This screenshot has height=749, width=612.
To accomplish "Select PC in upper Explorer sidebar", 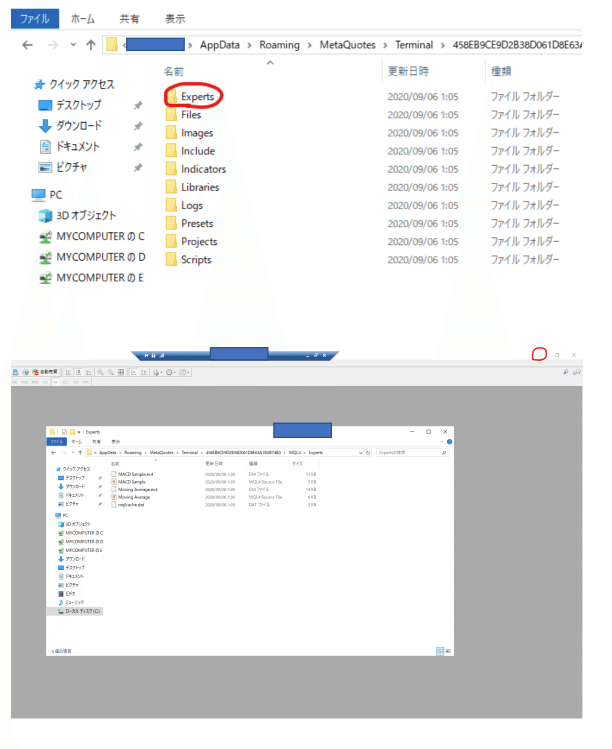I will pos(47,195).
